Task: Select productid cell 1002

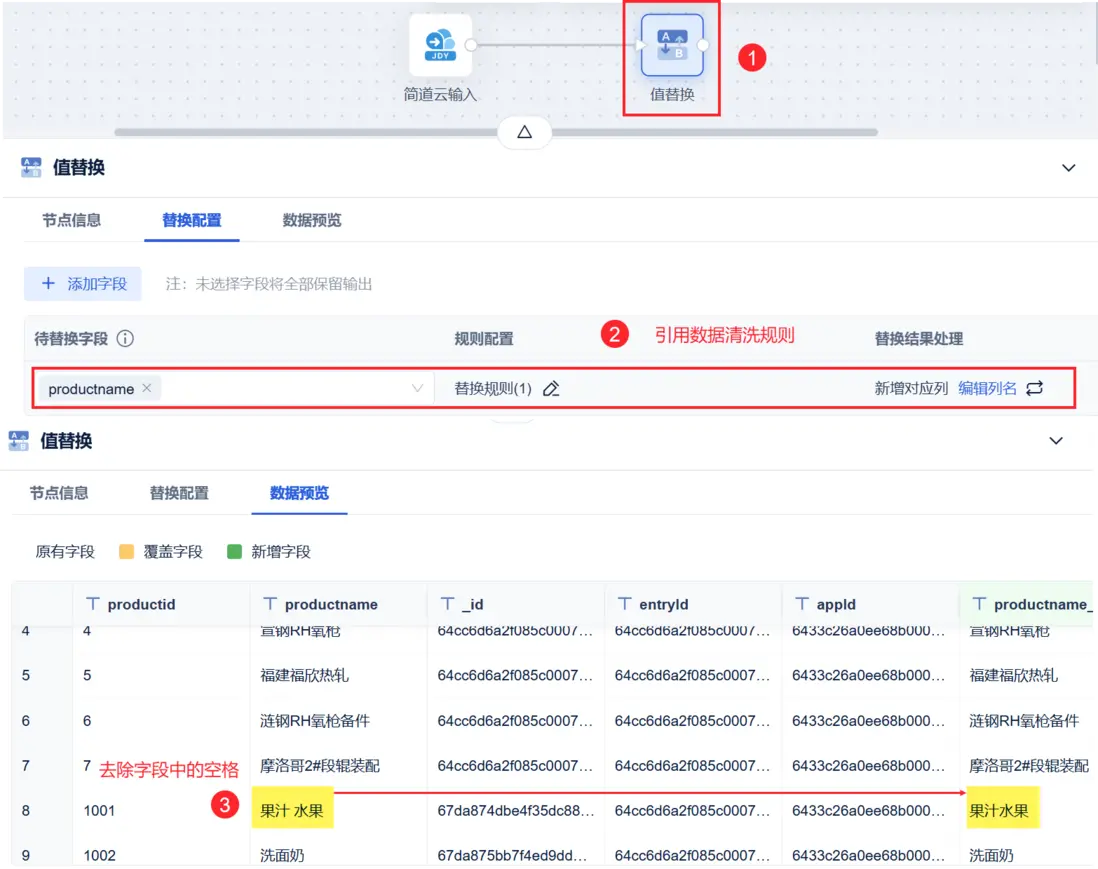Action: click(99, 855)
